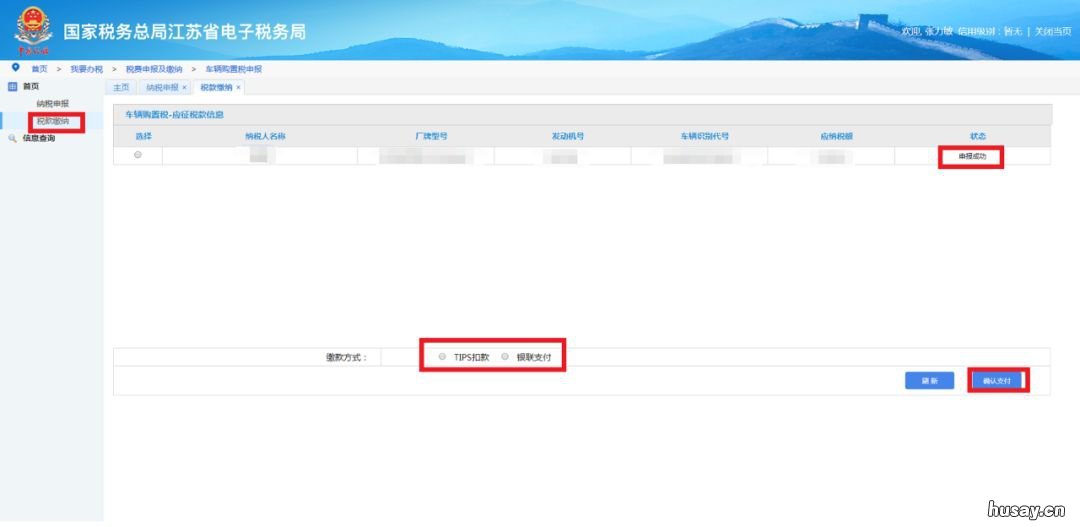The height and width of the screenshot is (527, 1080).
Task: Click the 厂牌型号 column header
Action: [431, 136]
